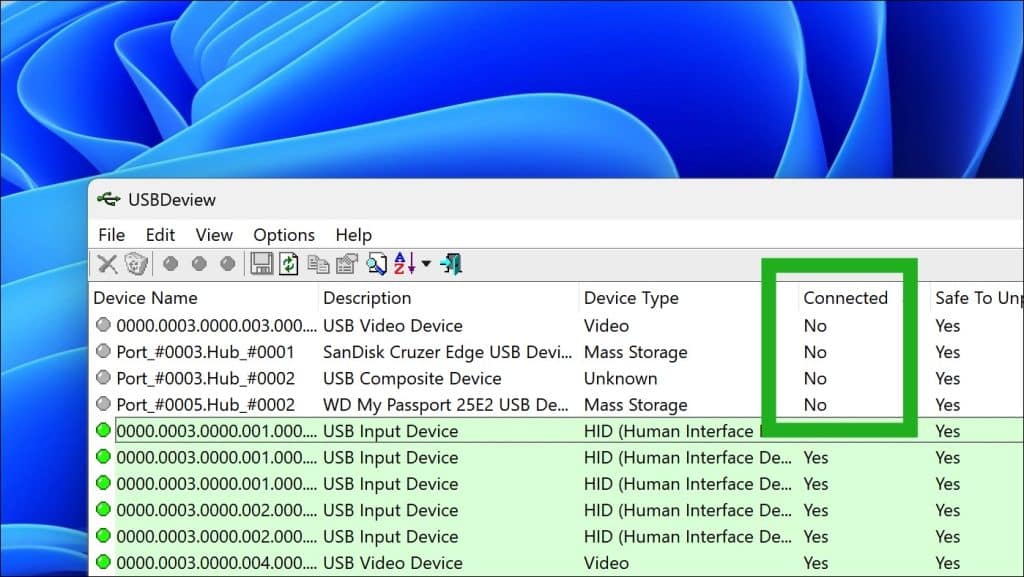Copy selected items using the toolbar copy icon
The height and width of the screenshot is (577, 1024).
tap(318, 264)
